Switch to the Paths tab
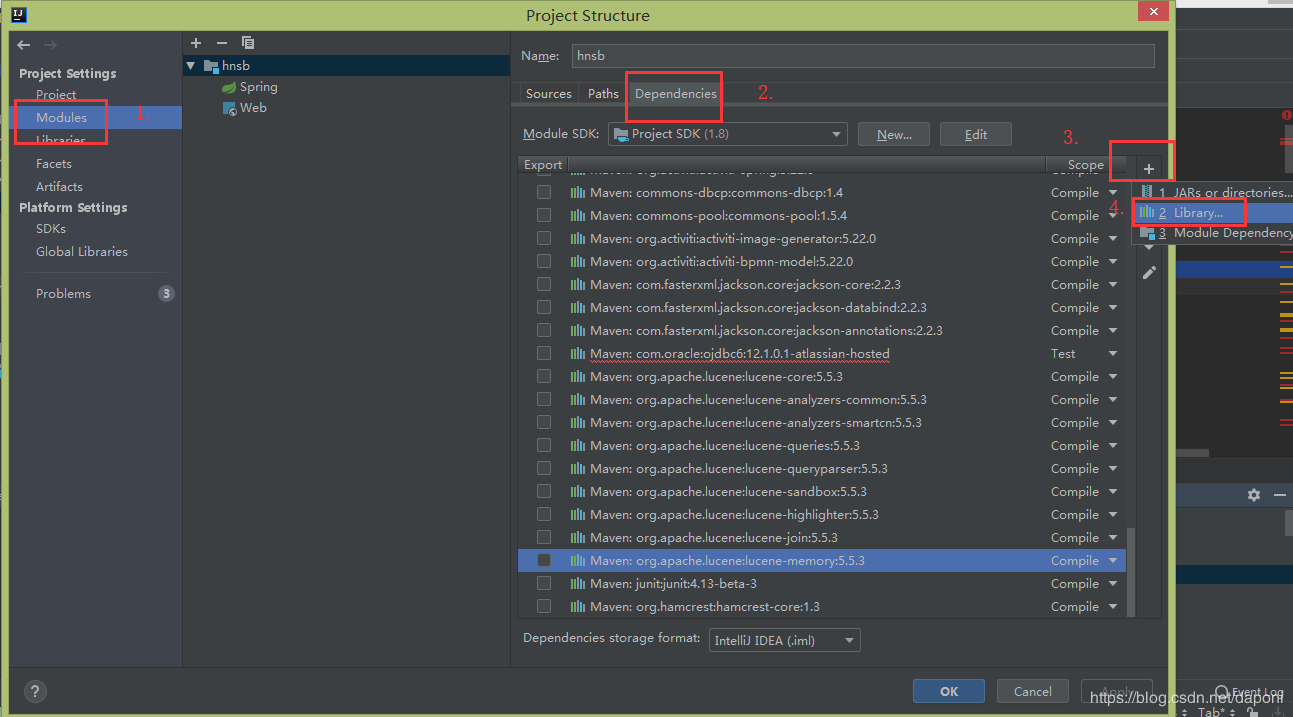 [603, 93]
